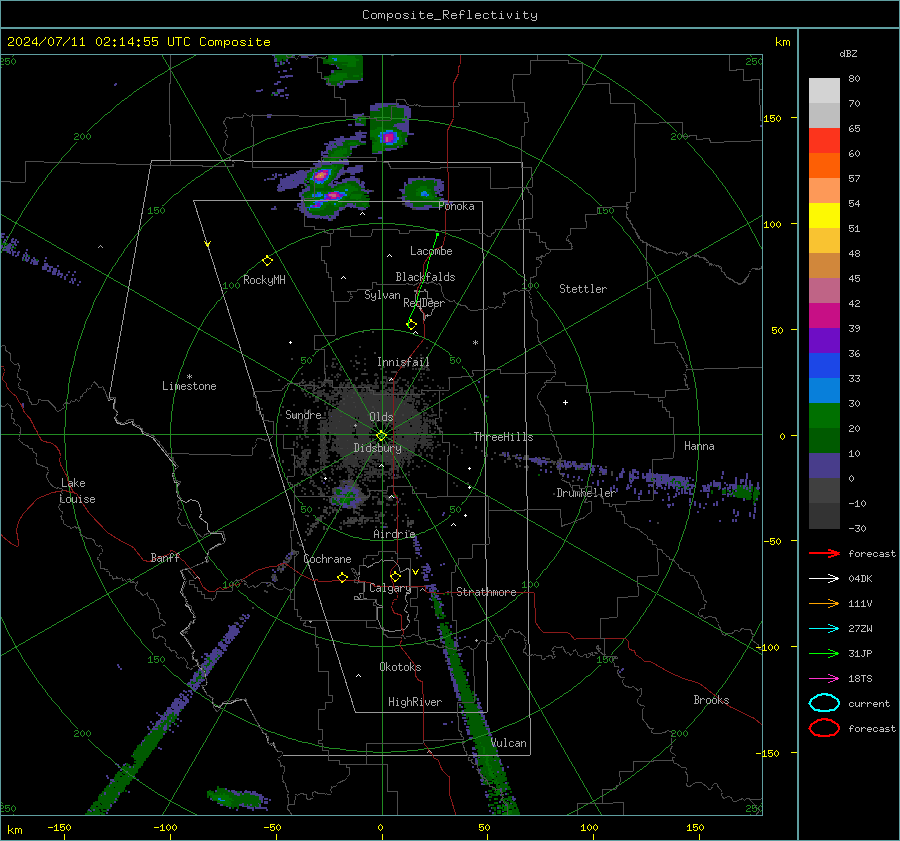Click the Strathmore city label
The image size is (900, 841).
coord(486,592)
